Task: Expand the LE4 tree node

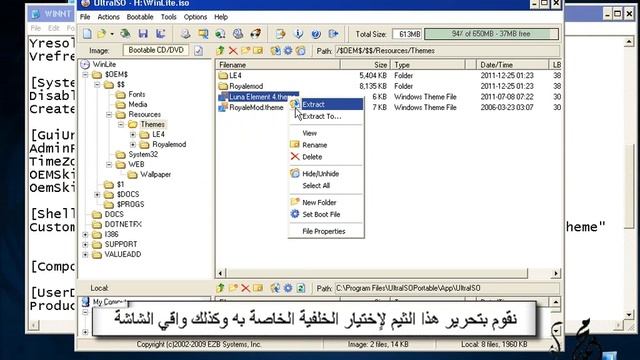Action: [133, 135]
